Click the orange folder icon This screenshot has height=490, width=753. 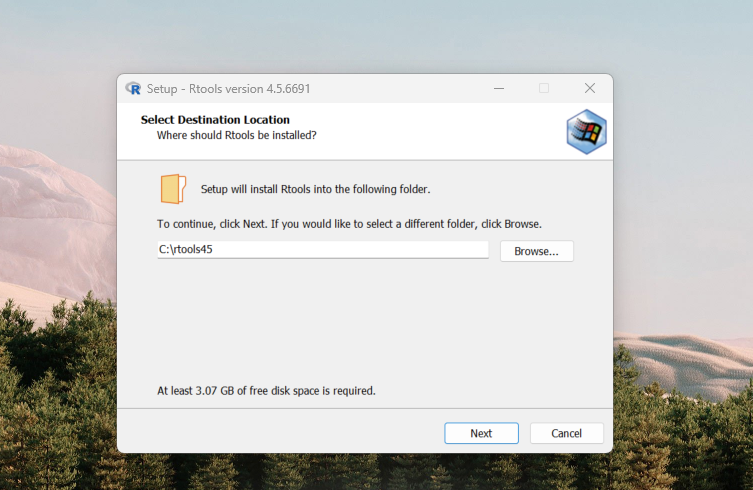pyautogui.click(x=173, y=188)
